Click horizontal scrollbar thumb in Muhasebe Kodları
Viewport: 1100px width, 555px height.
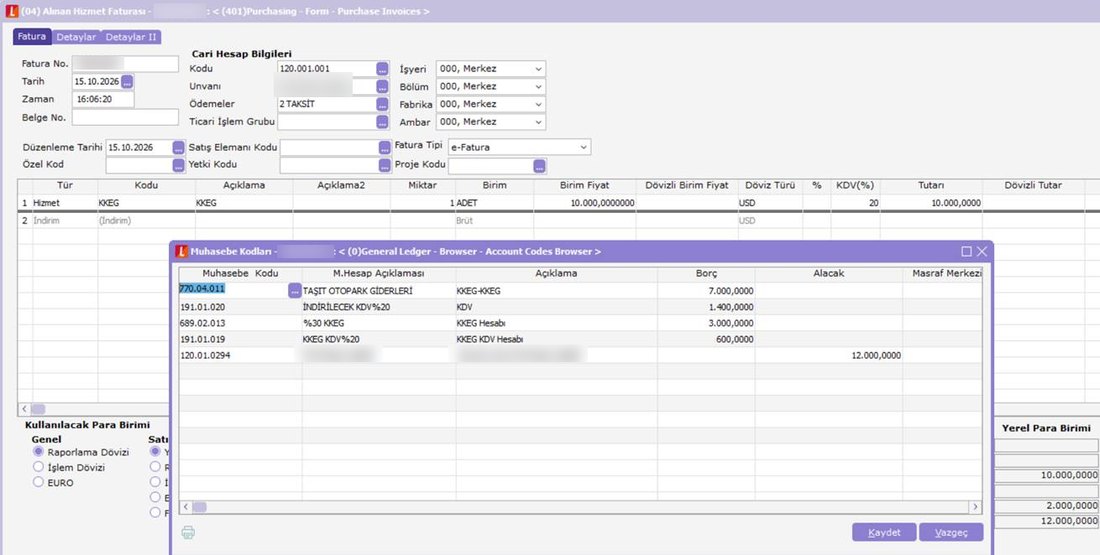coord(199,507)
